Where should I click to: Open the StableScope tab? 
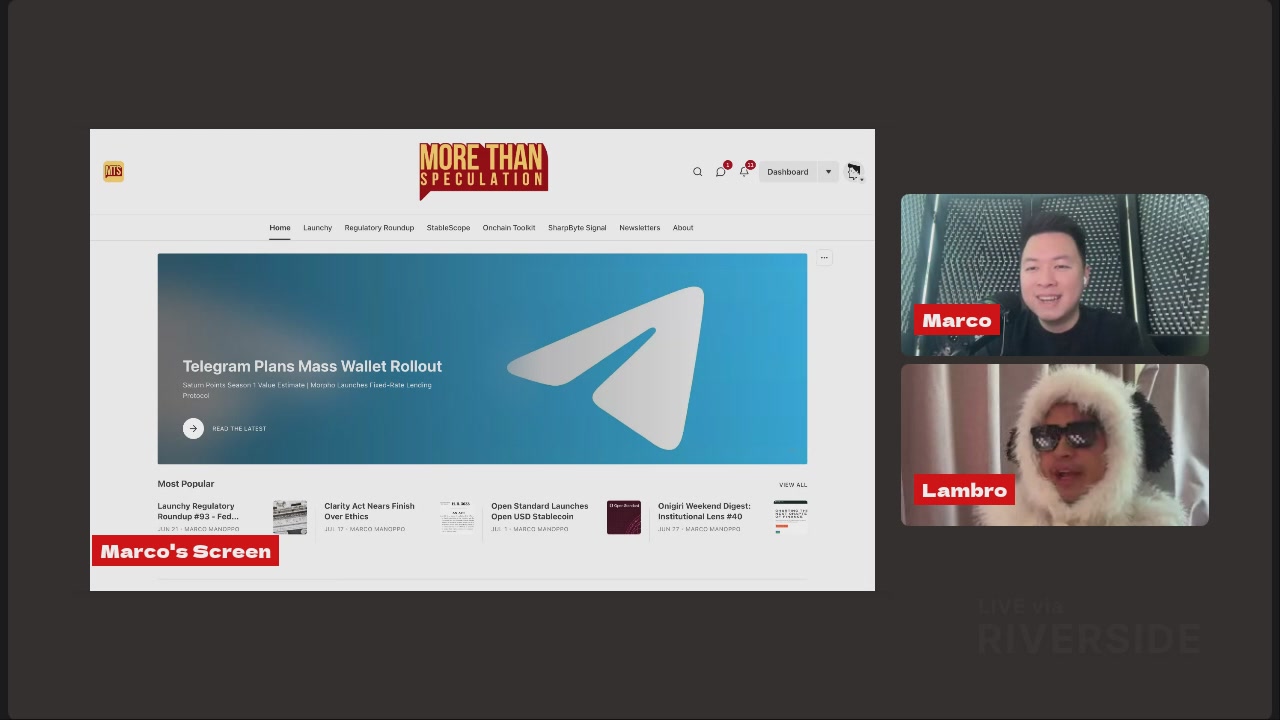(448, 228)
